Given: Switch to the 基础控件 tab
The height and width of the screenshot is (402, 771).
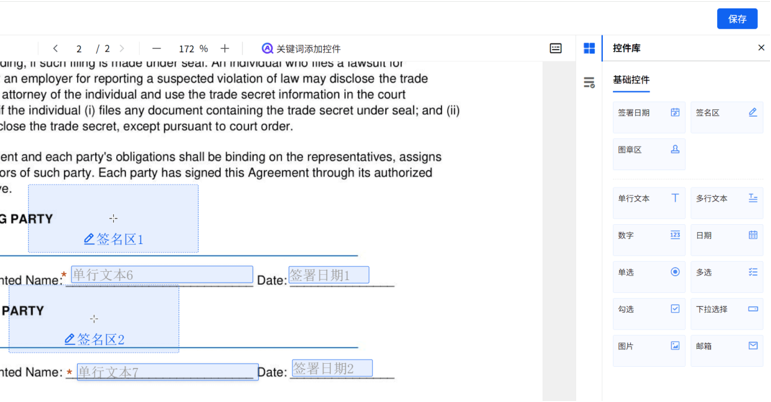Looking at the screenshot, I should click(631, 80).
